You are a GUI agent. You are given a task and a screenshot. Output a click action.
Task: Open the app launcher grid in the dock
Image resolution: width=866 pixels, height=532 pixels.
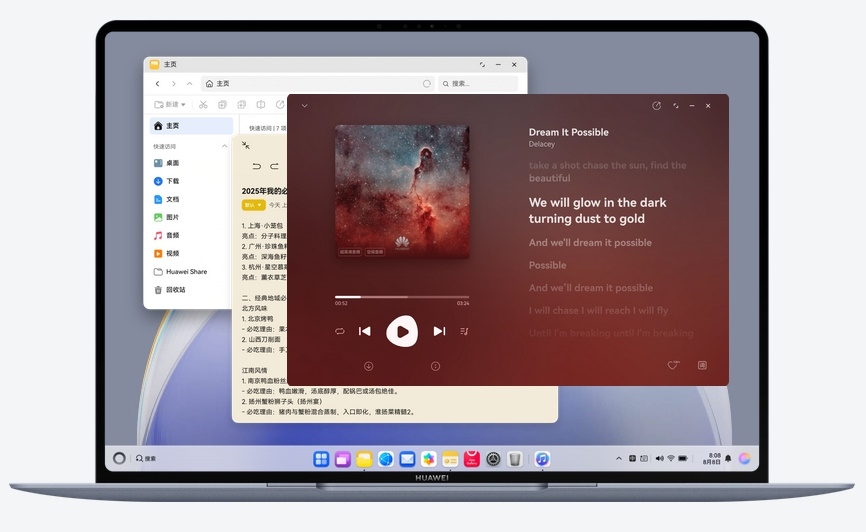[321, 459]
